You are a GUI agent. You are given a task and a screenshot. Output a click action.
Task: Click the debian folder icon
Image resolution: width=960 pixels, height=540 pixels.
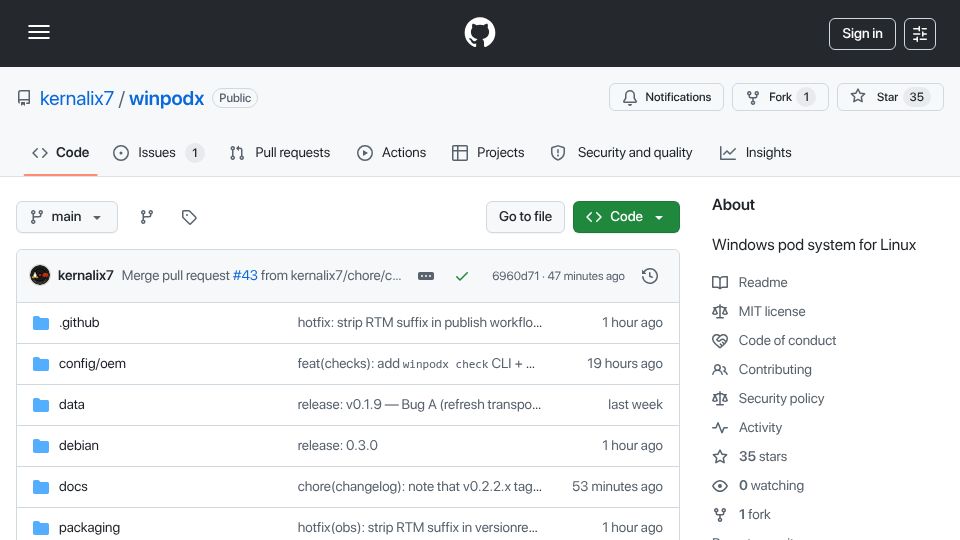(41, 446)
